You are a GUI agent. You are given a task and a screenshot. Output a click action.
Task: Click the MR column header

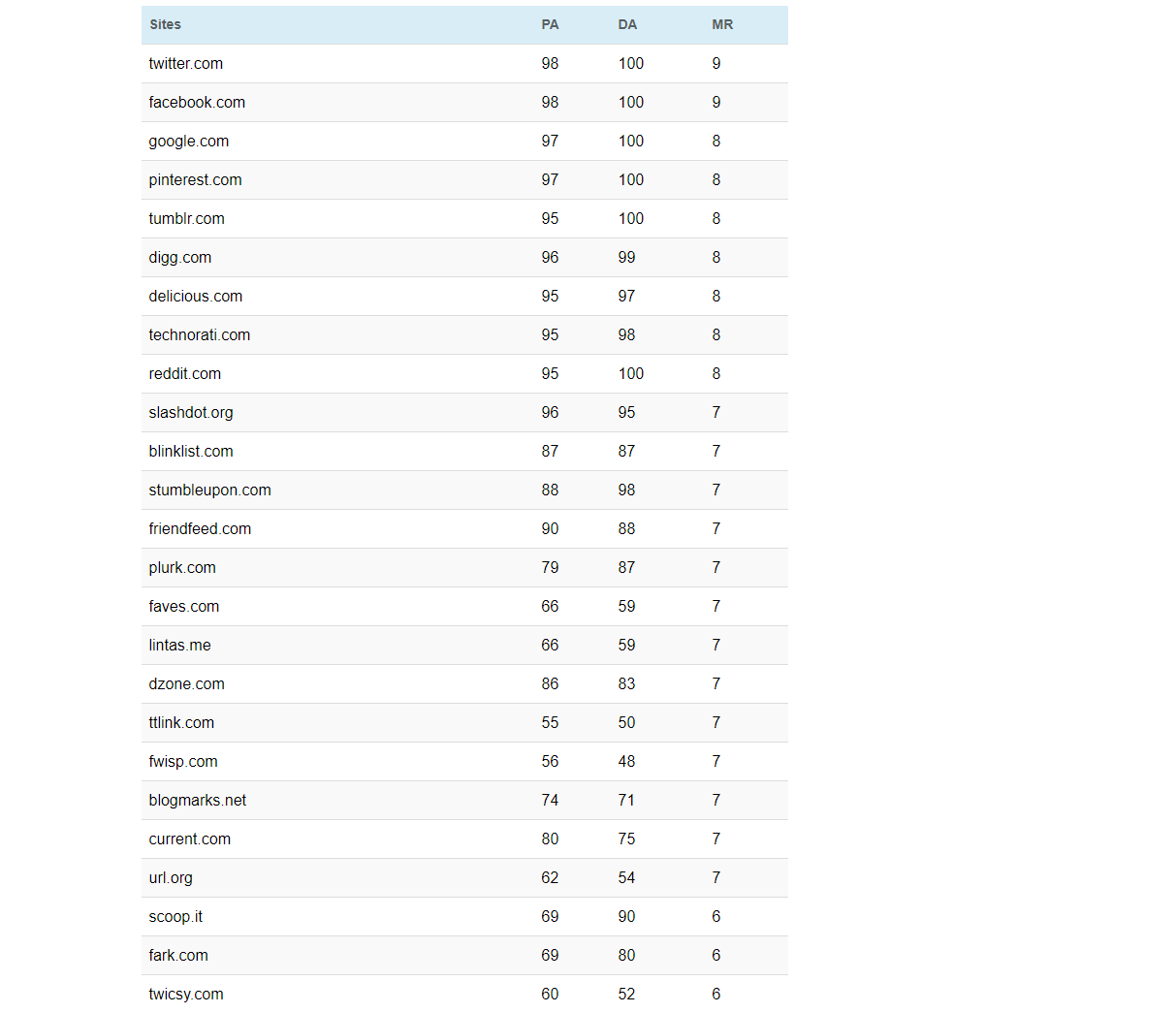coord(722,24)
